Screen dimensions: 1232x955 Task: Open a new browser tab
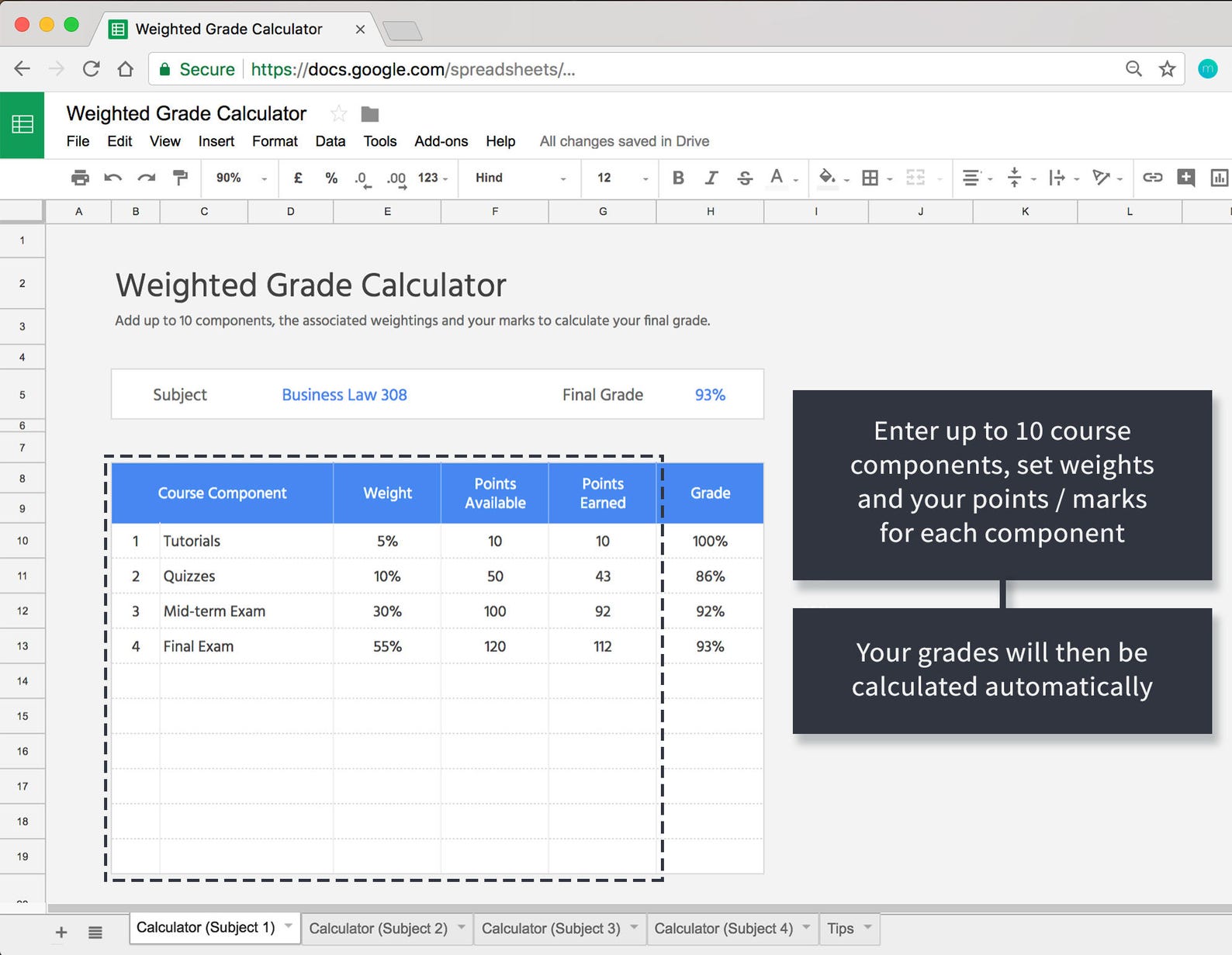pyautogui.click(x=402, y=31)
